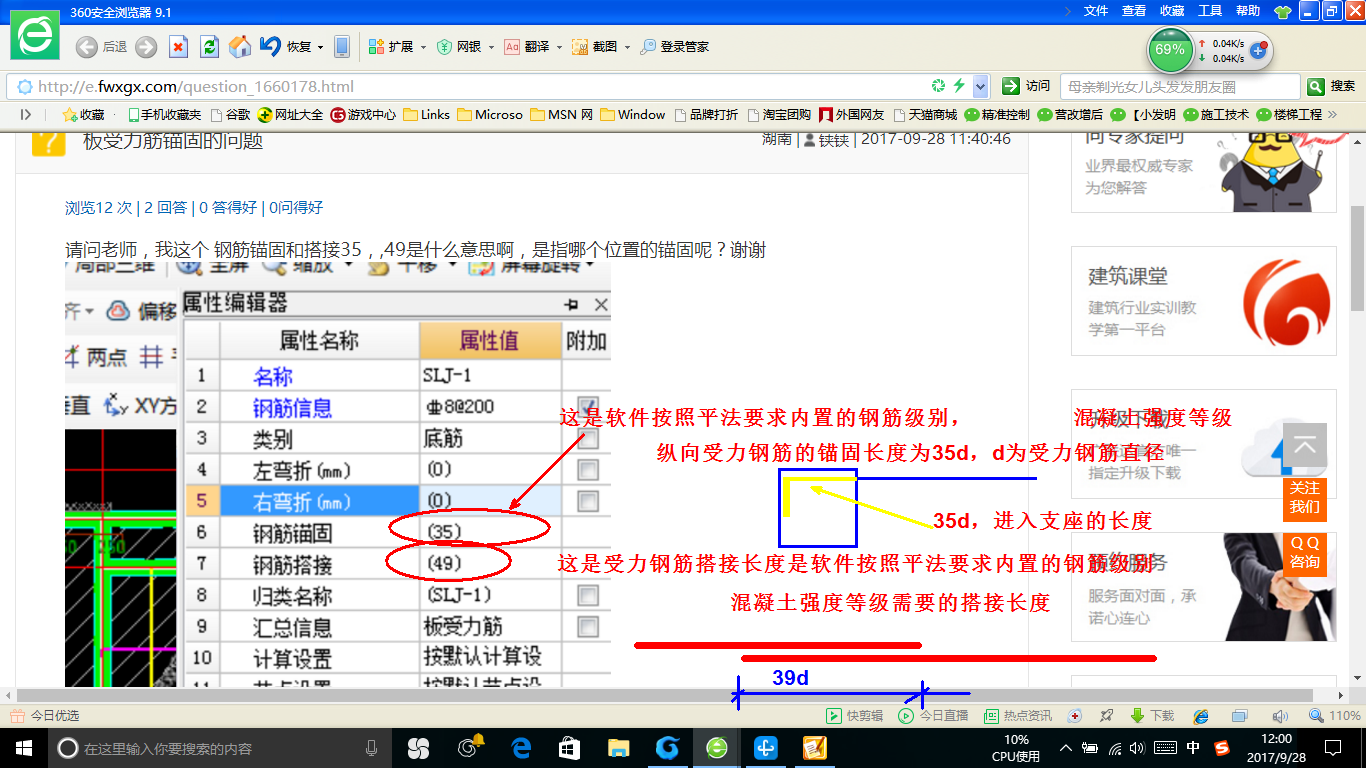The height and width of the screenshot is (768, 1366).
Task: Refresh the page with green reload icon
Action: point(209,46)
